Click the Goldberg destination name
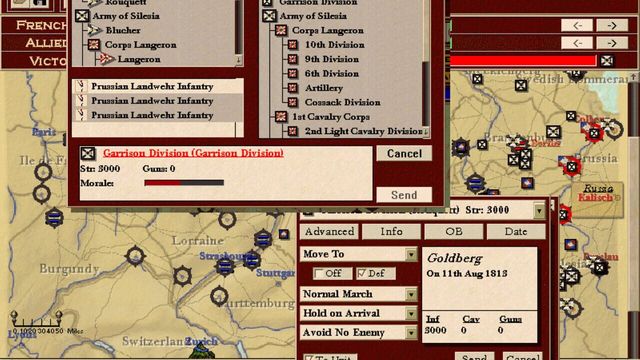Screen dimensions: 640x360 [x=455, y=258]
